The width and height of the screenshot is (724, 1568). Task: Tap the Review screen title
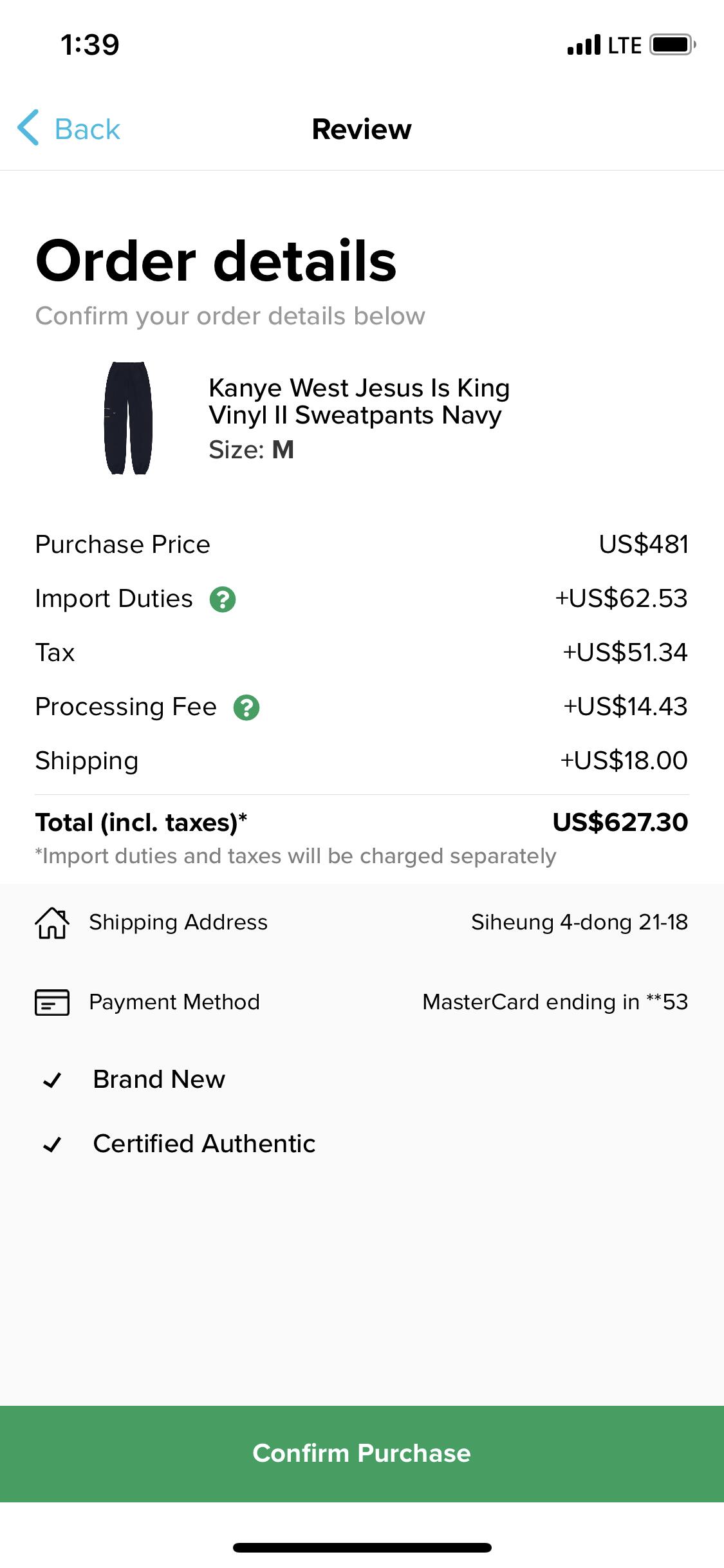pos(362,129)
